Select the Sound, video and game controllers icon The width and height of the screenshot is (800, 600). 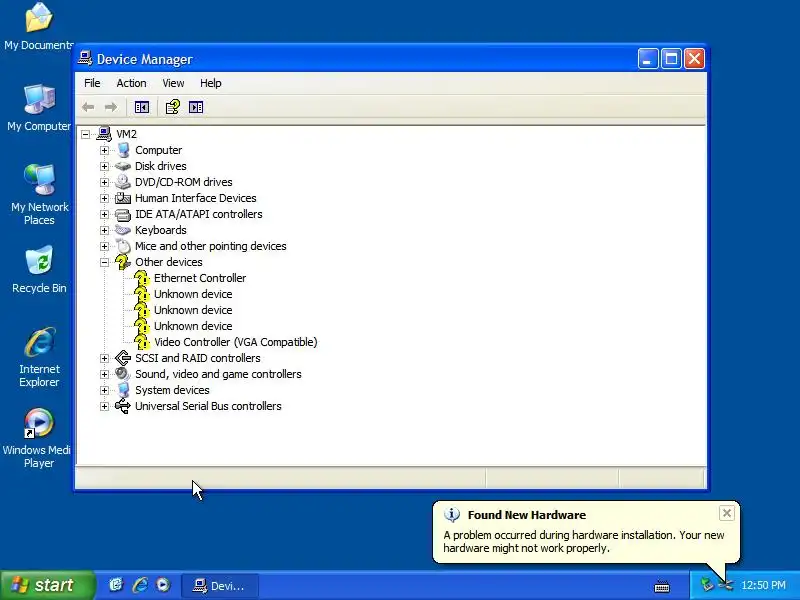click(x=123, y=374)
